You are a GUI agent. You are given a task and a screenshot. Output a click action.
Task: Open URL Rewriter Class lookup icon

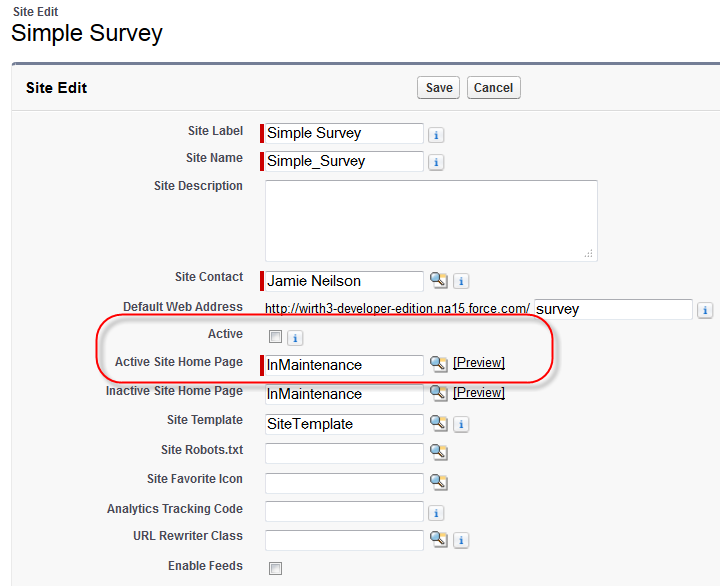click(439, 539)
